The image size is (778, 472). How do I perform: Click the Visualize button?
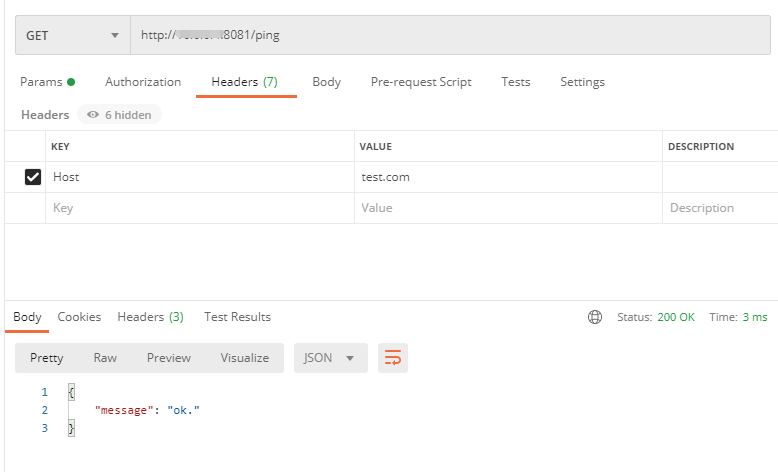click(x=245, y=358)
